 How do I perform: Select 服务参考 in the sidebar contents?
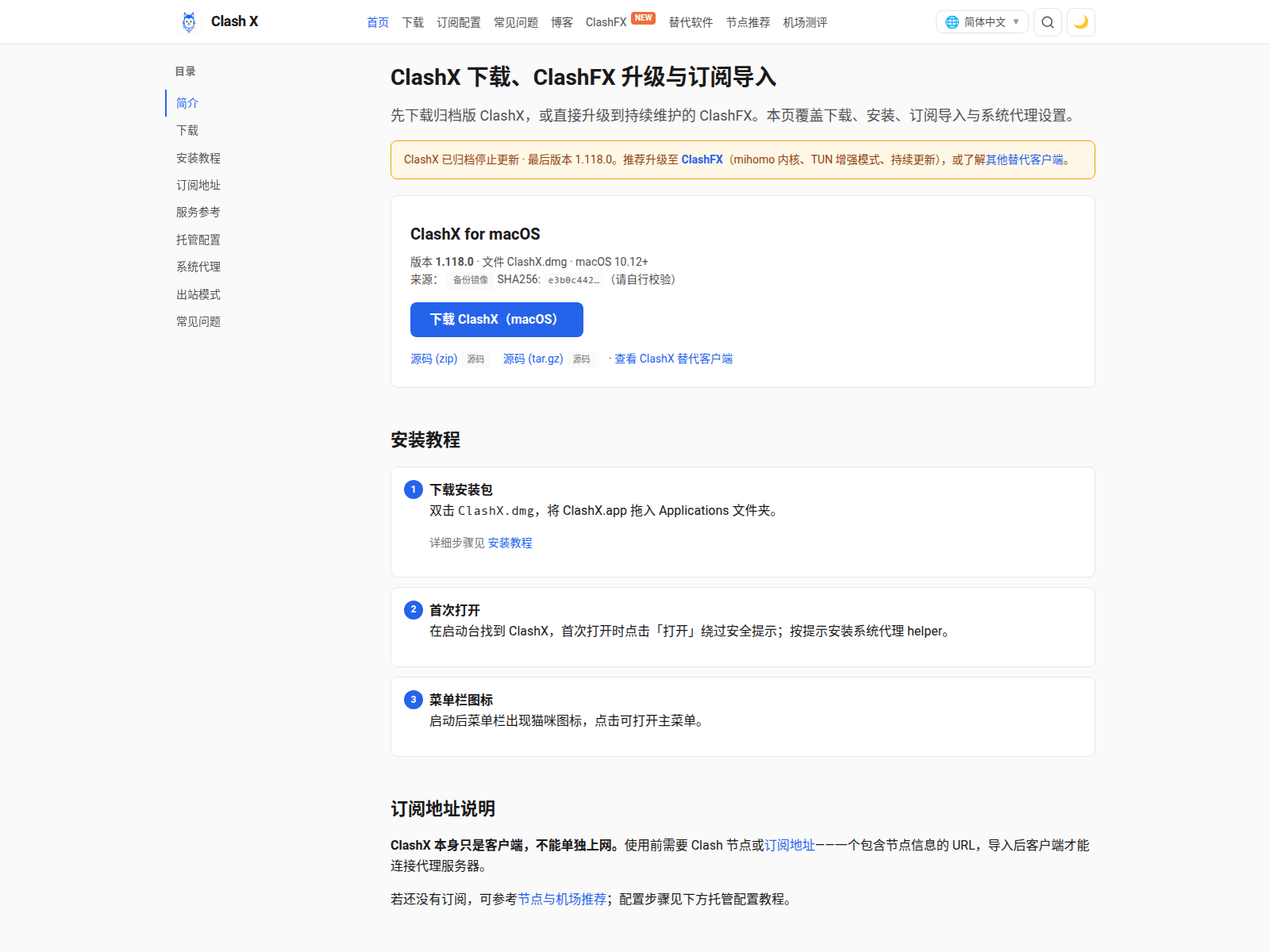click(x=198, y=212)
